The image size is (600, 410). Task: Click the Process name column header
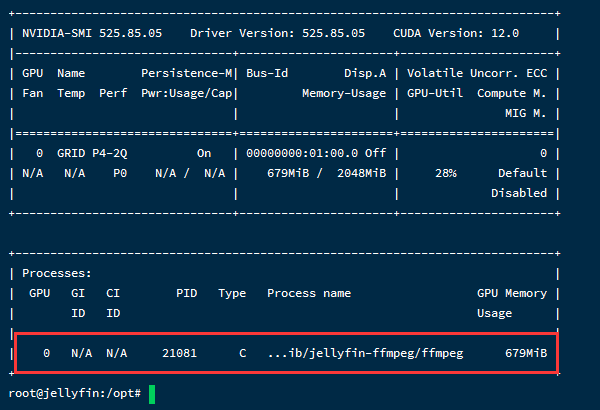click(x=309, y=293)
